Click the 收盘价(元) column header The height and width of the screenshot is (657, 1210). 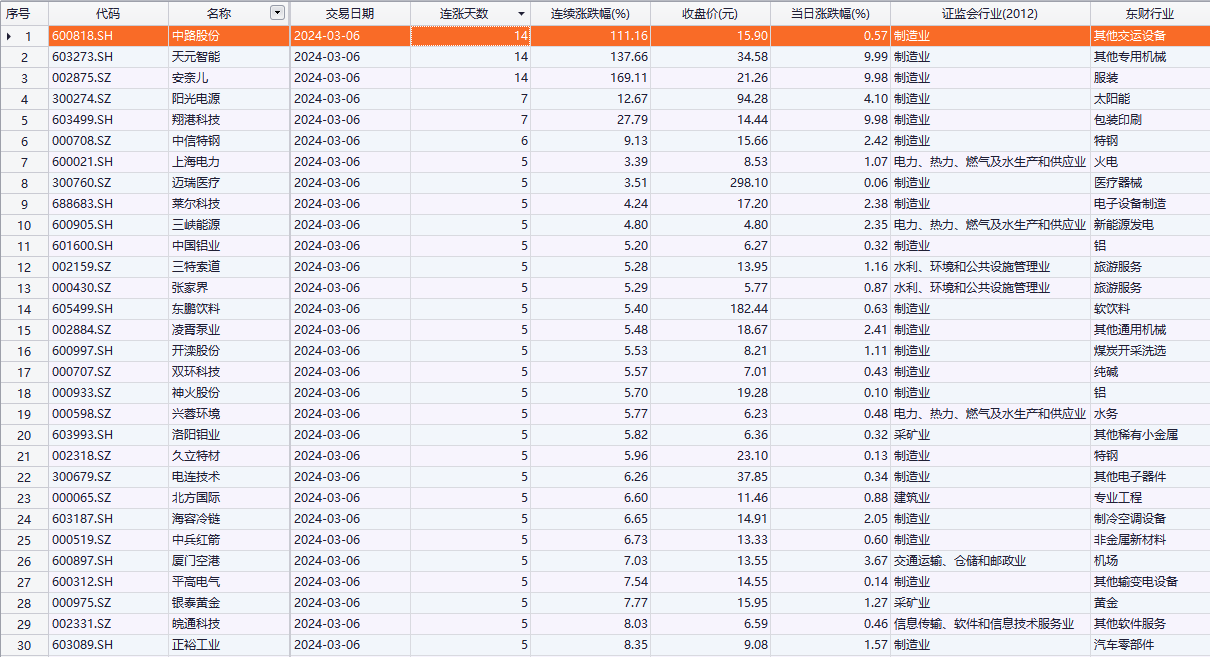(x=709, y=14)
